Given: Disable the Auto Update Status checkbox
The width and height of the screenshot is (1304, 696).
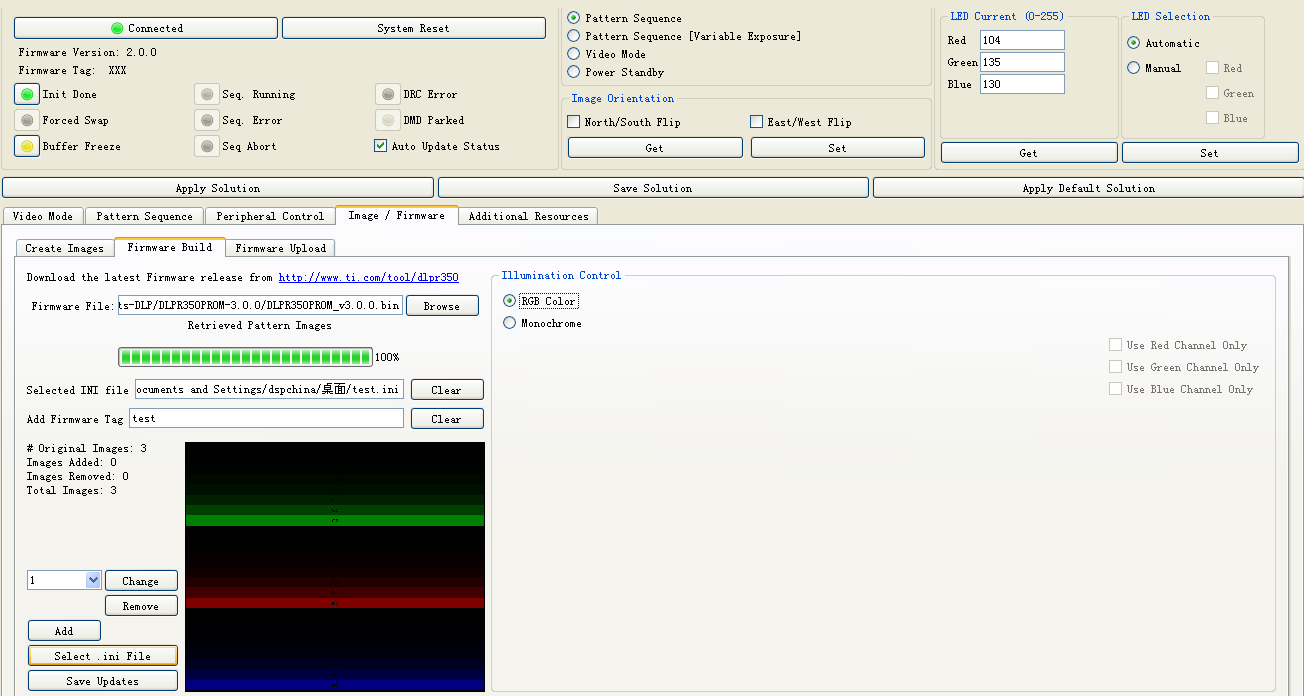Looking at the screenshot, I should [x=380, y=146].
